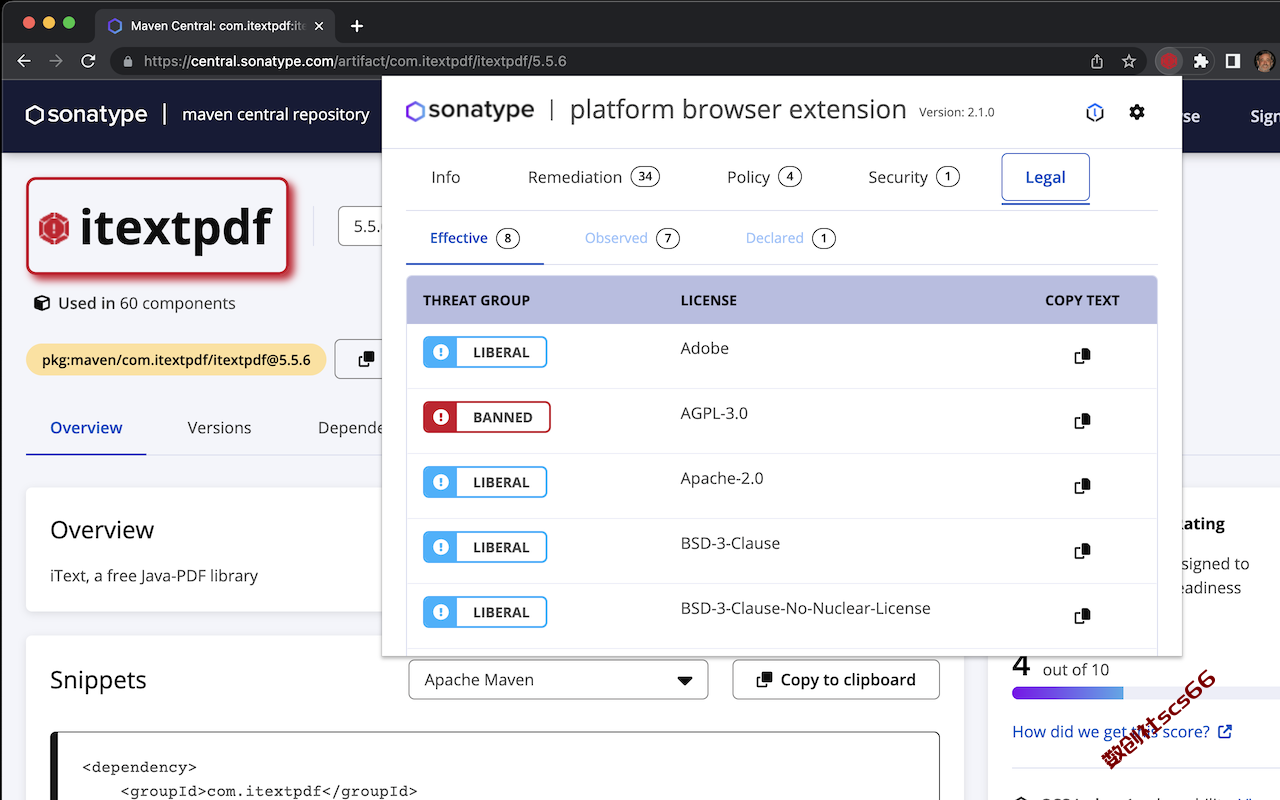The width and height of the screenshot is (1280, 800).
Task: Click LIBERAL badge in Apache-2.0 row
Action: pyautogui.click(x=485, y=482)
